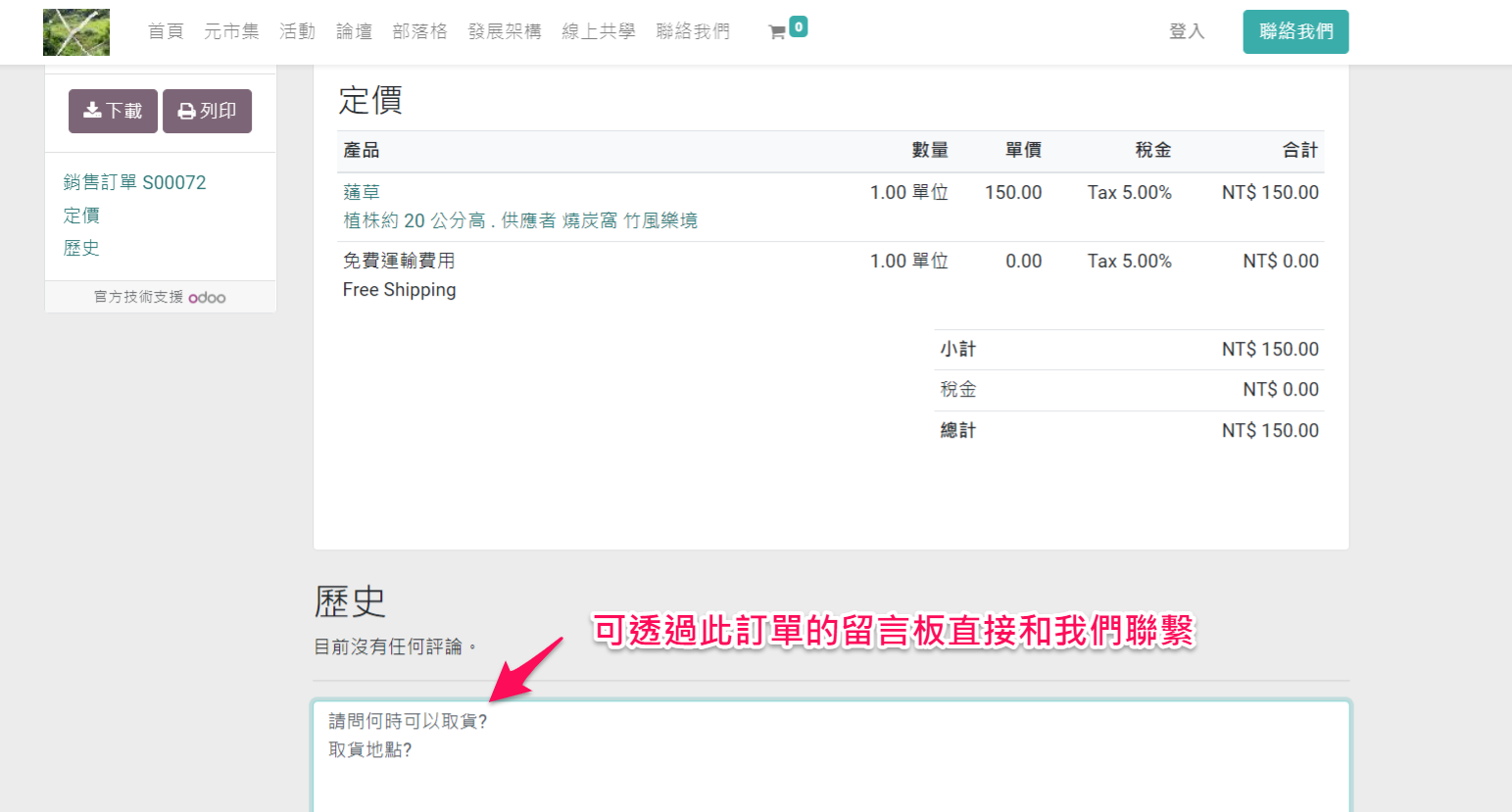Navigate to 論壇 forum page
The width and height of the screenshot is (1512, 812).
(x=354, y=31)
